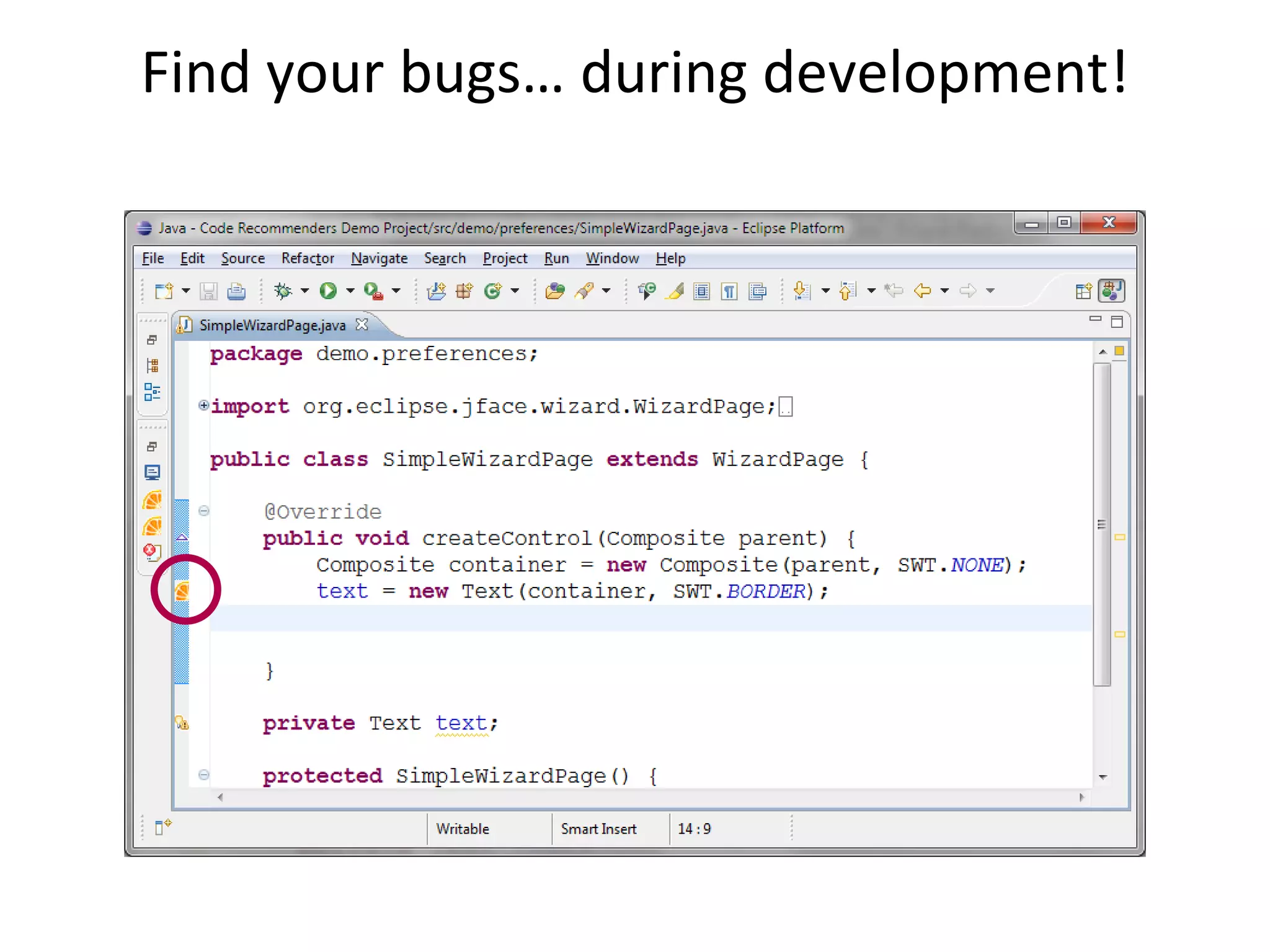Open the New wizard dropdown arrow
This screenshot has height=952, width=1270.
tap(185, 291)
